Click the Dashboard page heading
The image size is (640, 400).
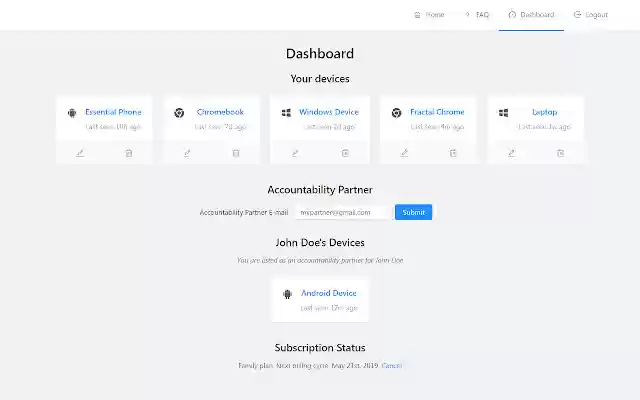click(x=320, y=53)
